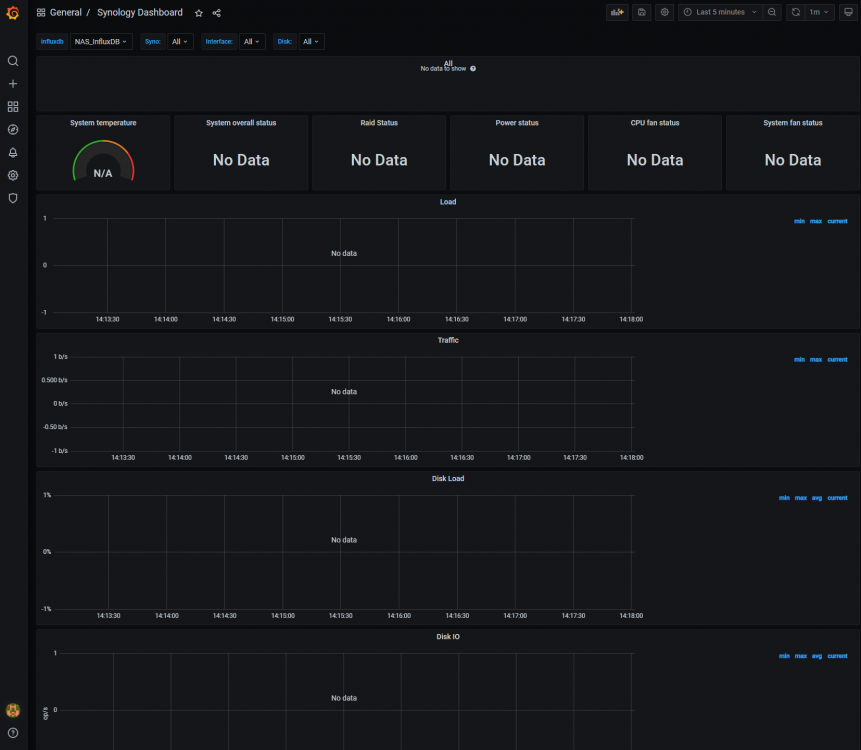Expand the NAS_InfluxDB datasource dropdown
This screenshot has width=861, height=750.
pyautogui.click(x=101, y=42)
